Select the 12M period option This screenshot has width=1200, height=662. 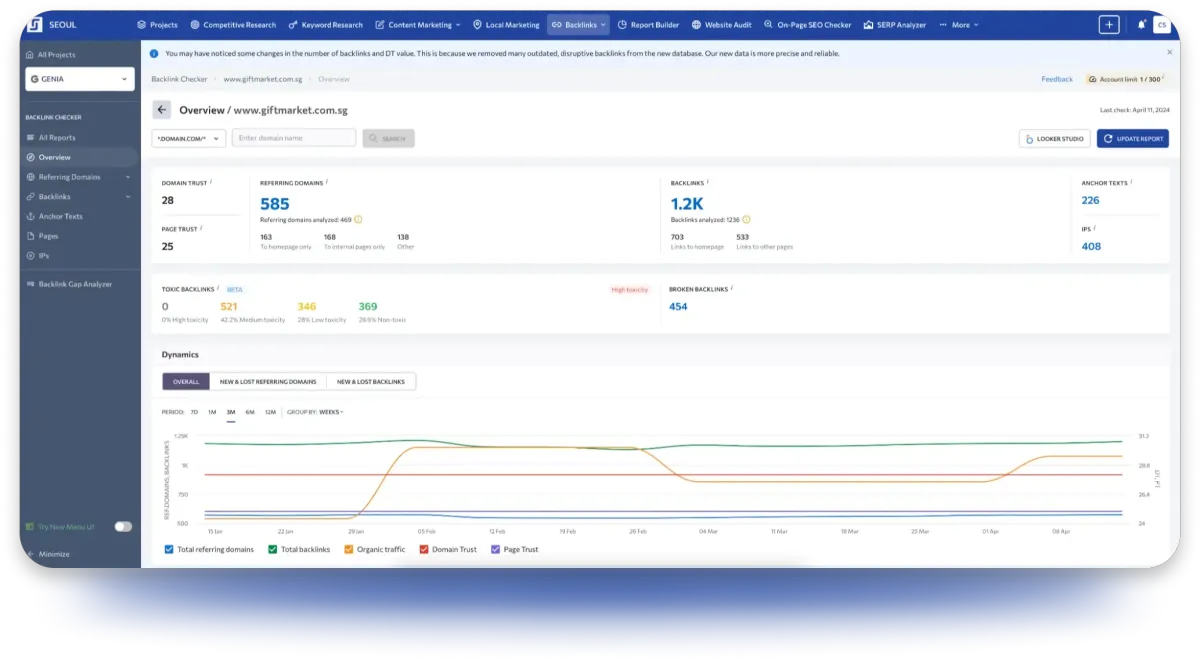[x=270, y=412]
